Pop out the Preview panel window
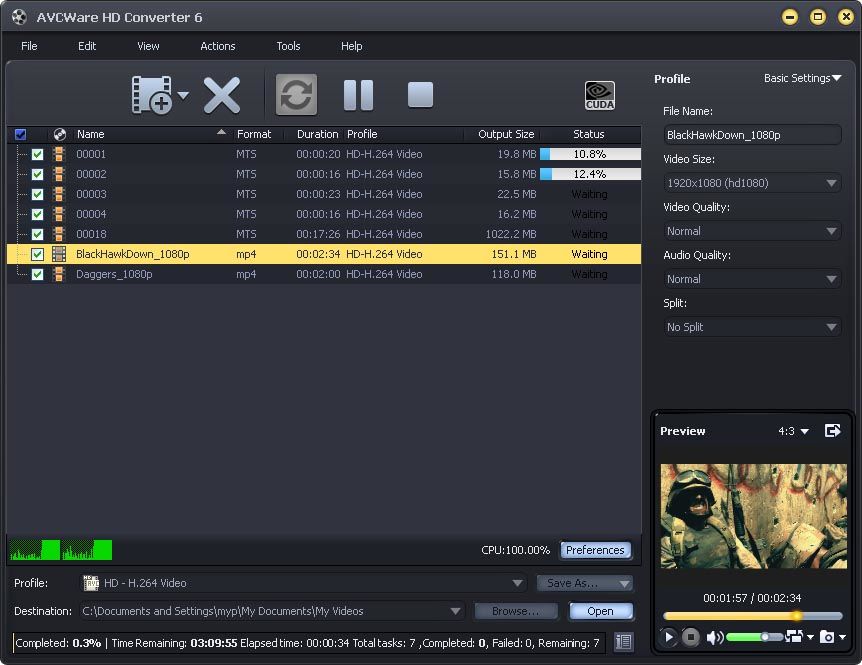The image size is (862, 665). tap(833, 431)
